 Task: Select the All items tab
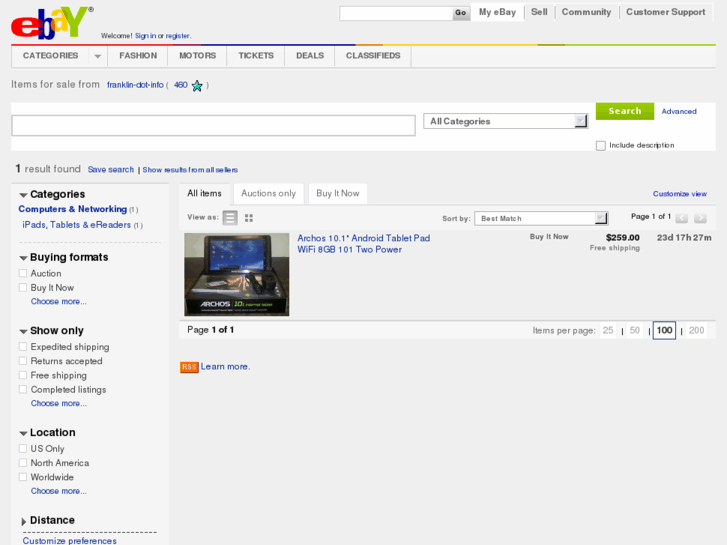pos(204,193)
